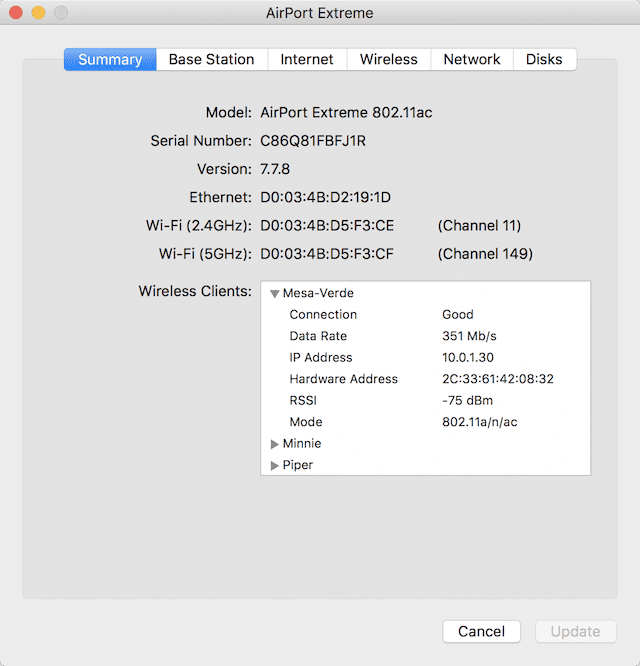Select the IP Address row 10.0.1.30
The height and width of the screenshot is (666, 640).
tap(424, 358)
